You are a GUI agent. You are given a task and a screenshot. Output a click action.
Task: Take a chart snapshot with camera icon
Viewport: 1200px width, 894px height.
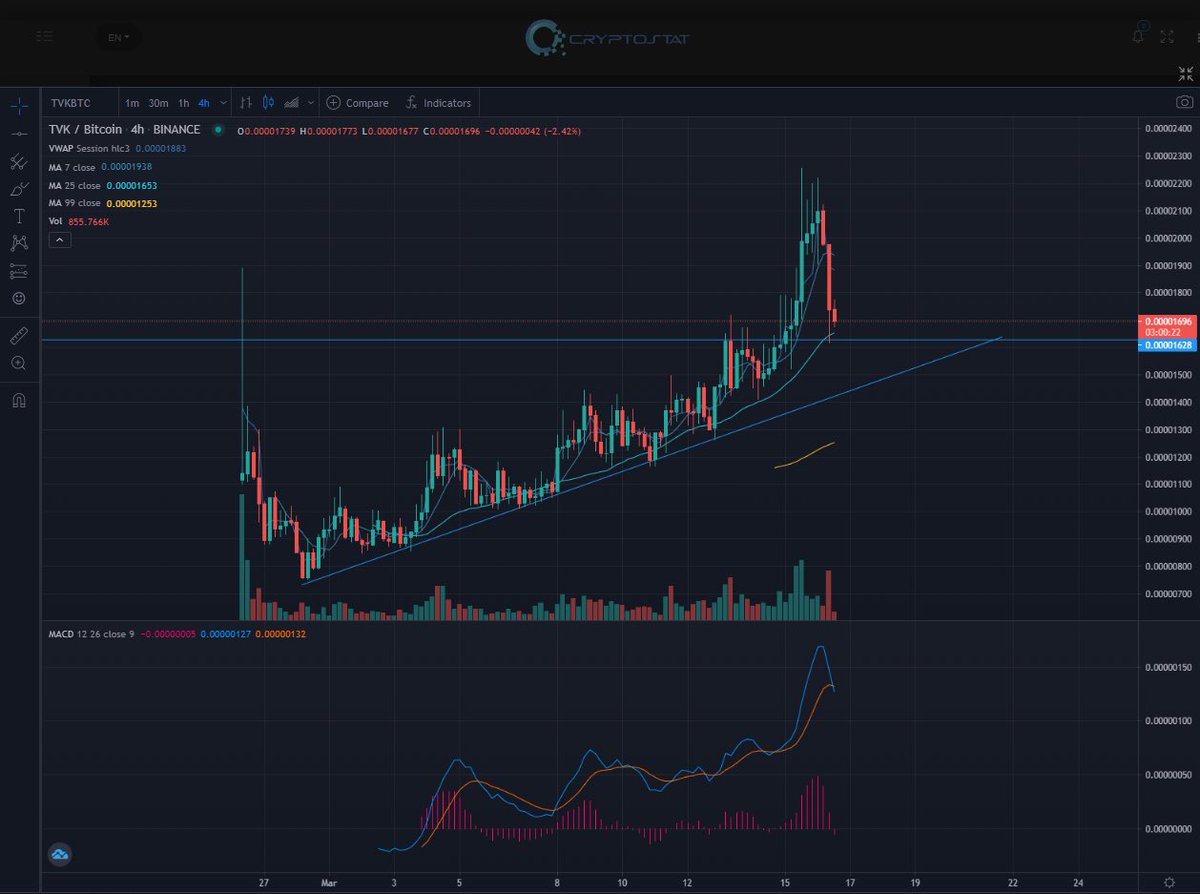pos(1184,102)
